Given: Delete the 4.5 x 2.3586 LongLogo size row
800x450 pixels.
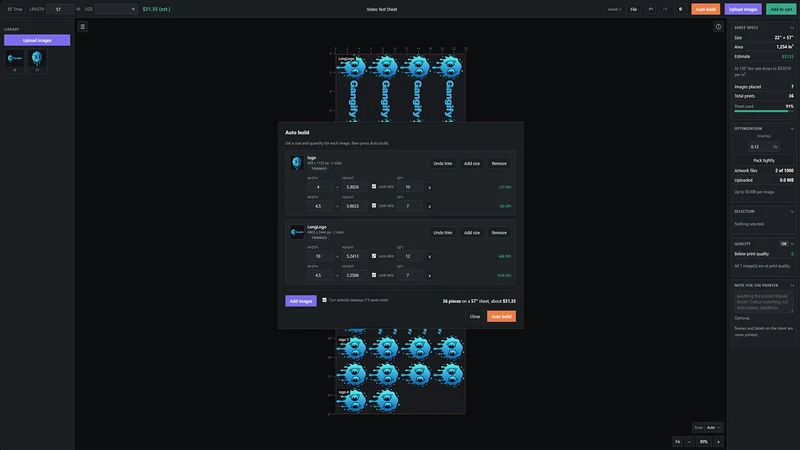Looking at the screenshot, I should coord(430,276).
